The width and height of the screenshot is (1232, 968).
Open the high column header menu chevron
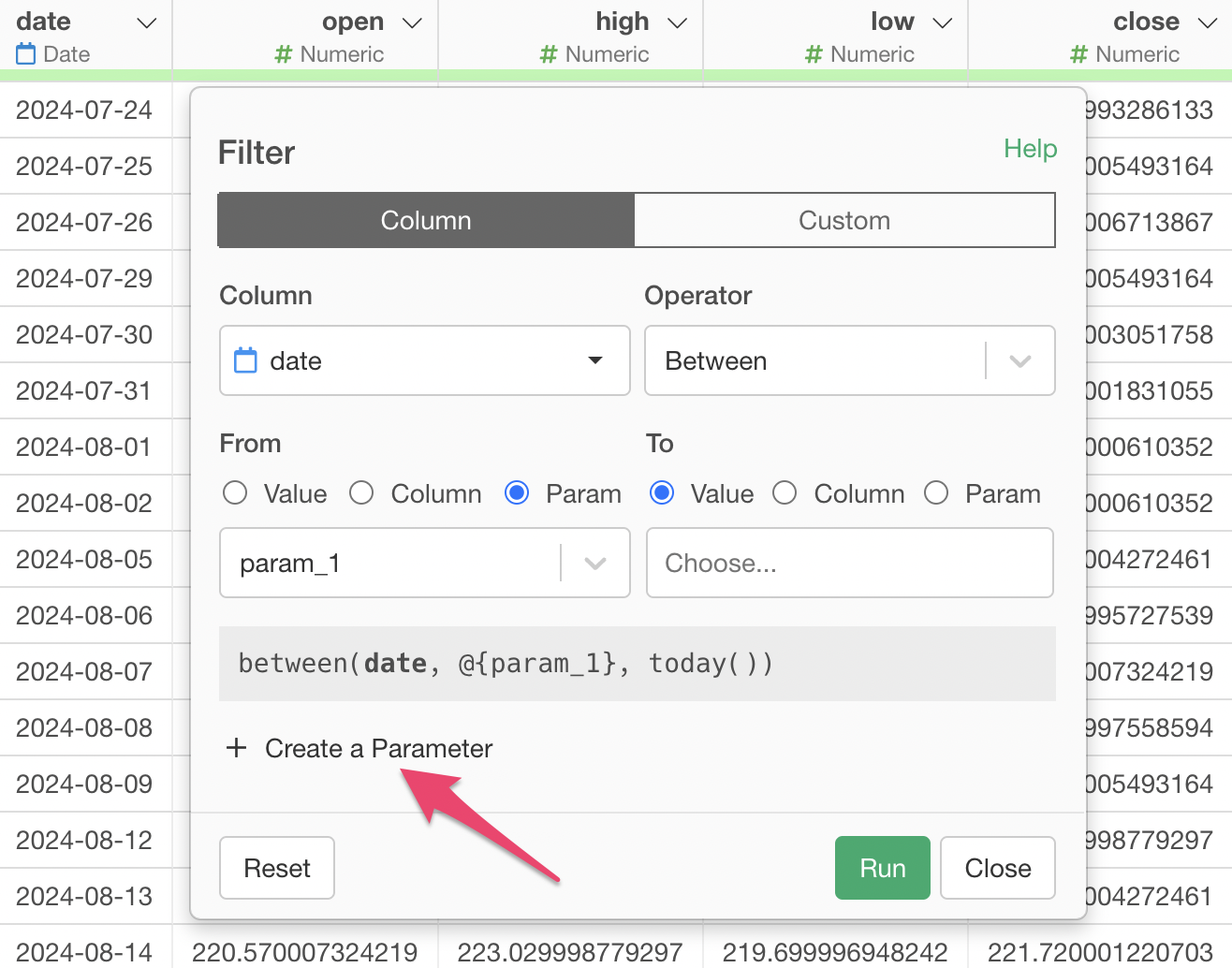tap(677, 22)
